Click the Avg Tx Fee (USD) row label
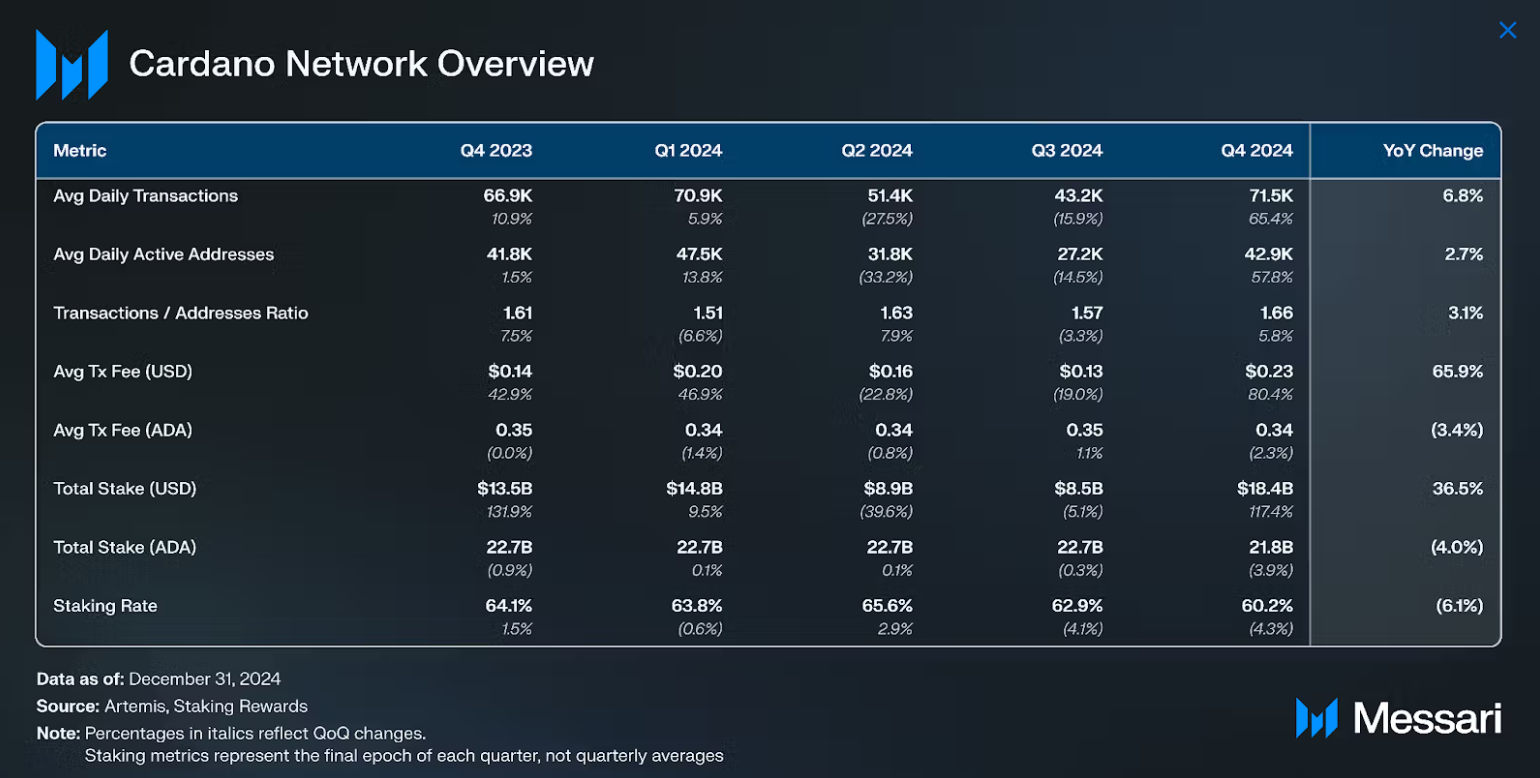 pos(123,372)
